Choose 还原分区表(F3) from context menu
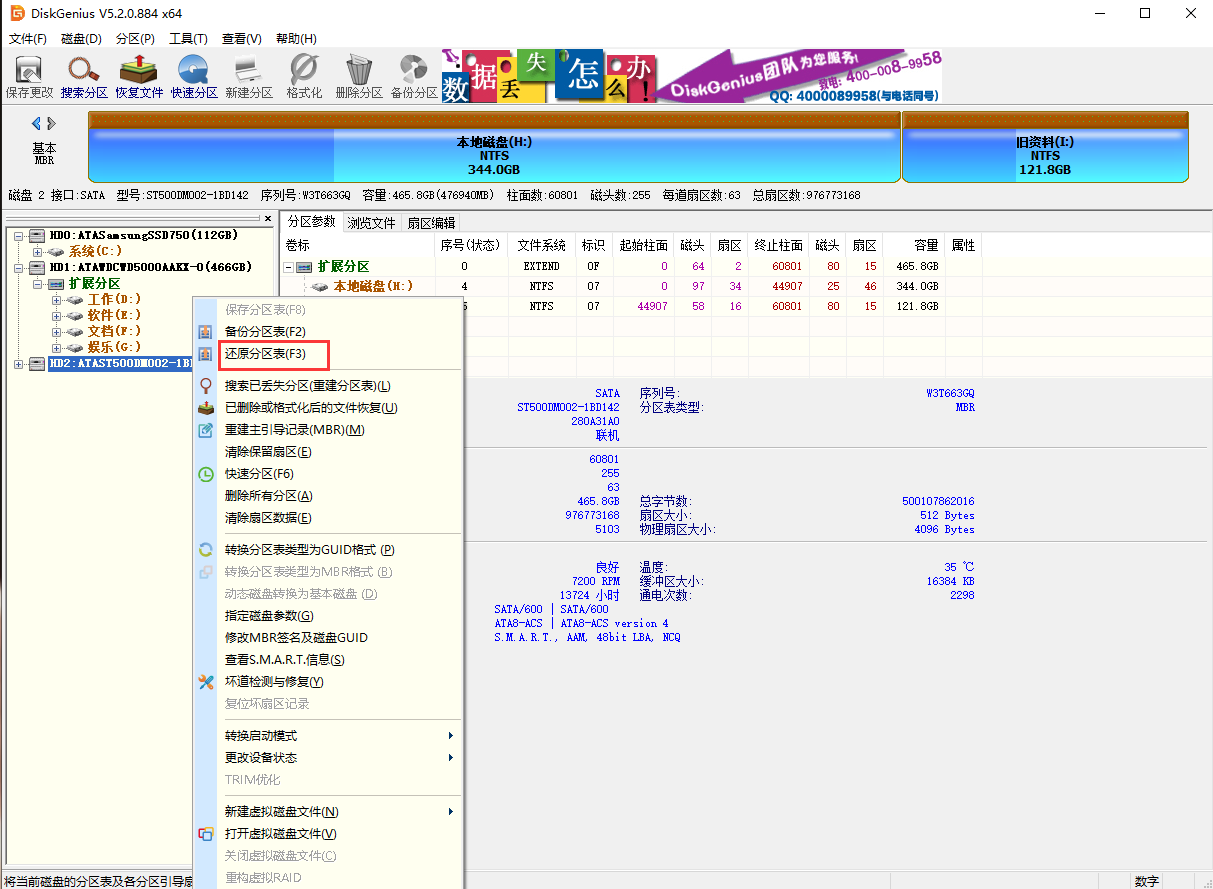Screen dimensions: 1213x889 click(x=265, y=354)
